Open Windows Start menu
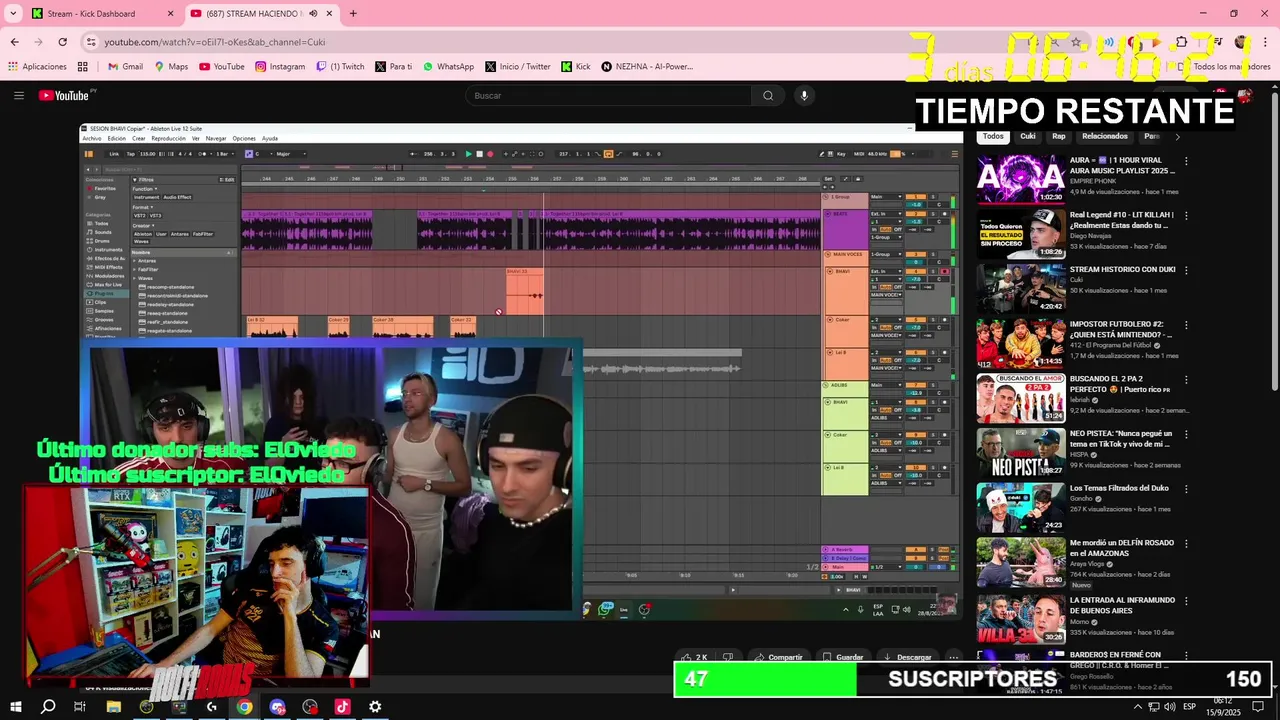The width and height of the screenshot is (1280, 720). [x=16, y=706]
